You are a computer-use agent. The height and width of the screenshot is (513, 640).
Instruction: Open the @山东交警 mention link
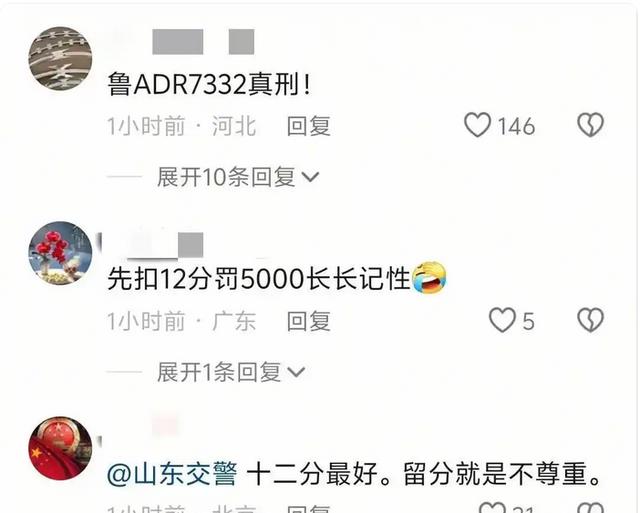[x=172, y=474]
